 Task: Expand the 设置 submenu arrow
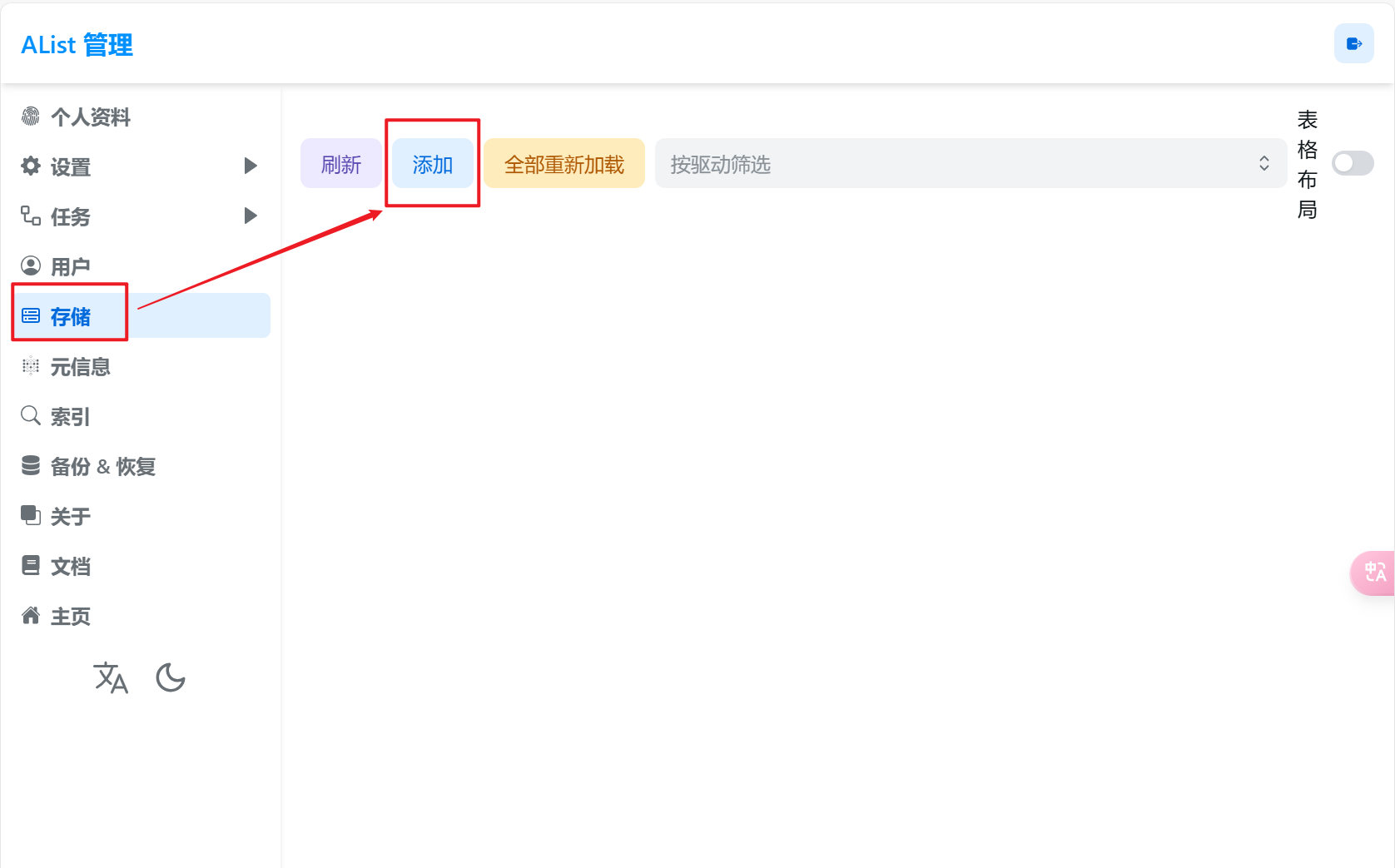coord(251,166)
